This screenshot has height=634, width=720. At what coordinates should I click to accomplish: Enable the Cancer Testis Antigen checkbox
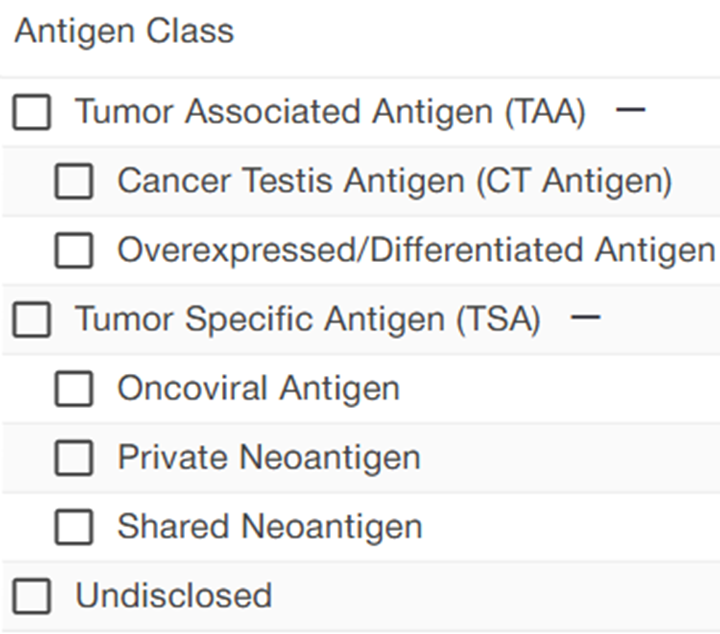(x=74, y=181)
